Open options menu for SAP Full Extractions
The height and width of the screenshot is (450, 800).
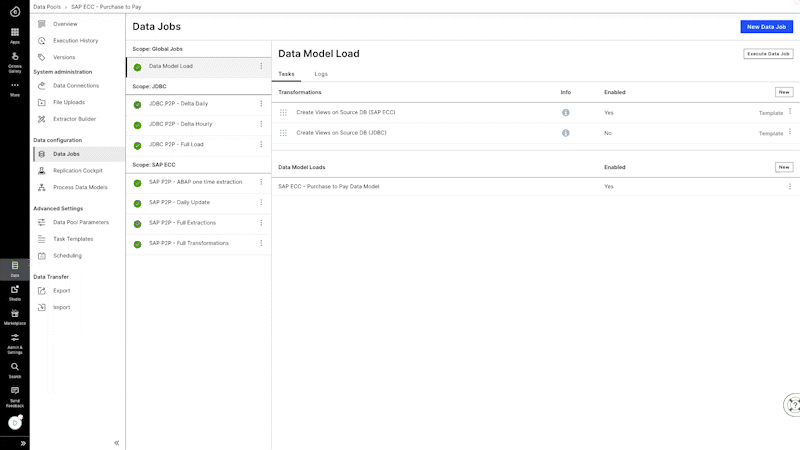[x=261, y=223]
